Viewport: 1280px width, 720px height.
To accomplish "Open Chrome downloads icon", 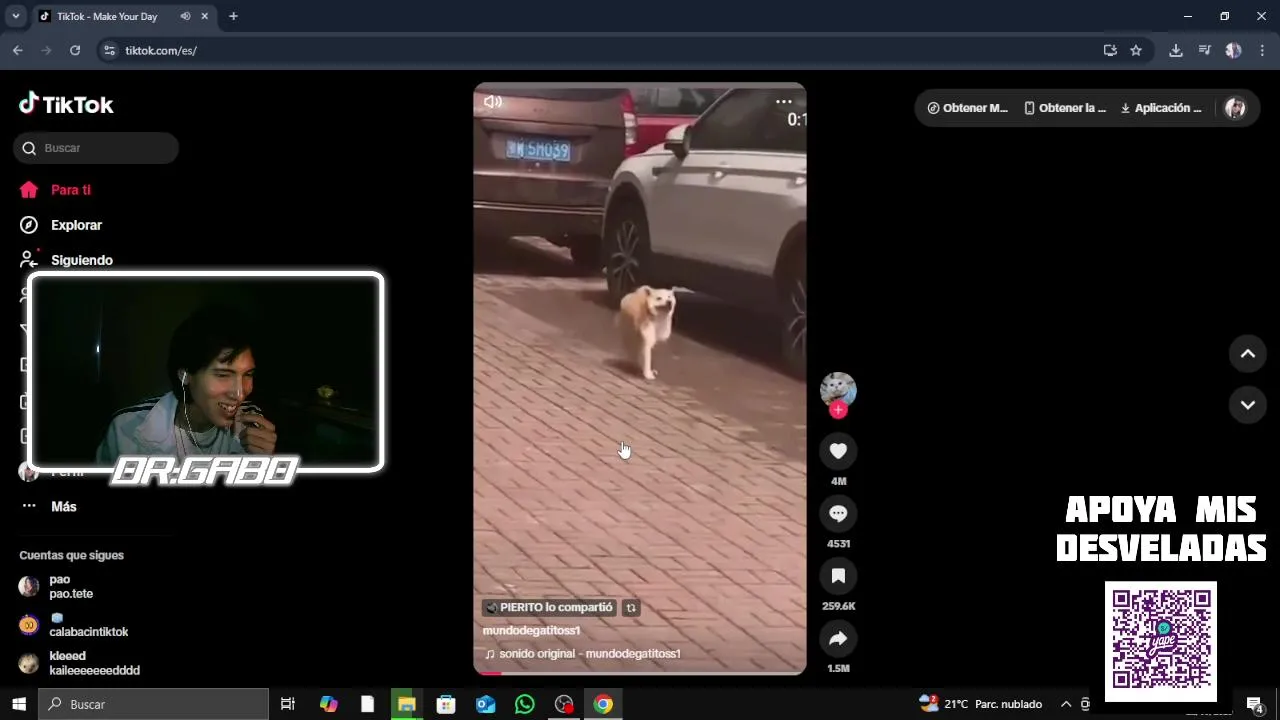I will click(1176, 50).
